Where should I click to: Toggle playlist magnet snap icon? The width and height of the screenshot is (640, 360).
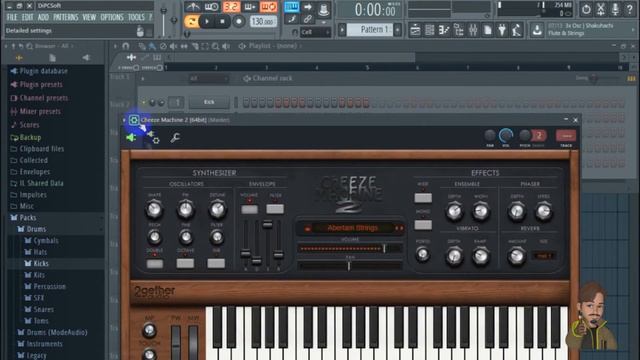(125, 46)
